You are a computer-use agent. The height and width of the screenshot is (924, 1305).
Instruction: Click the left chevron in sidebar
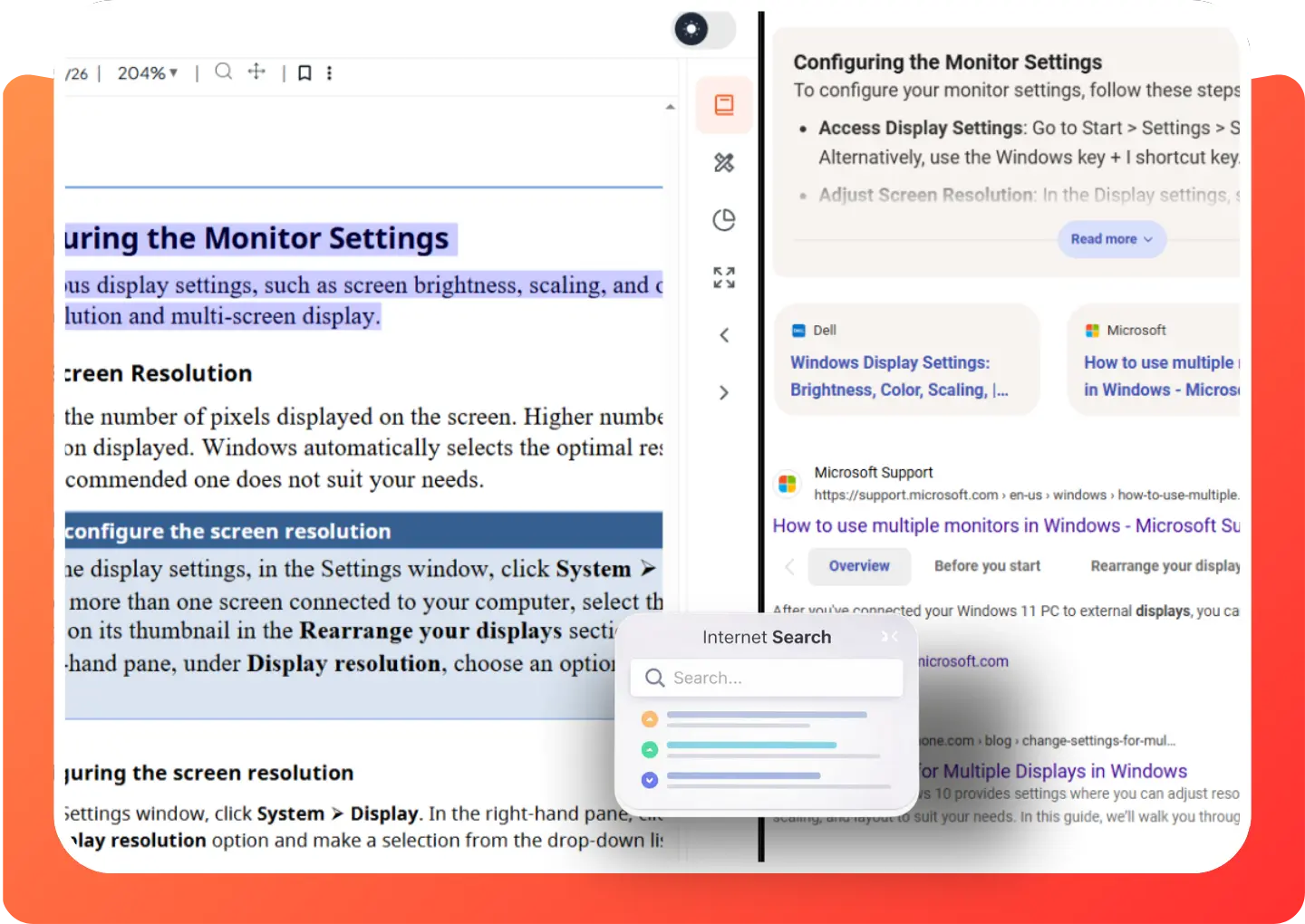[723, 335]
